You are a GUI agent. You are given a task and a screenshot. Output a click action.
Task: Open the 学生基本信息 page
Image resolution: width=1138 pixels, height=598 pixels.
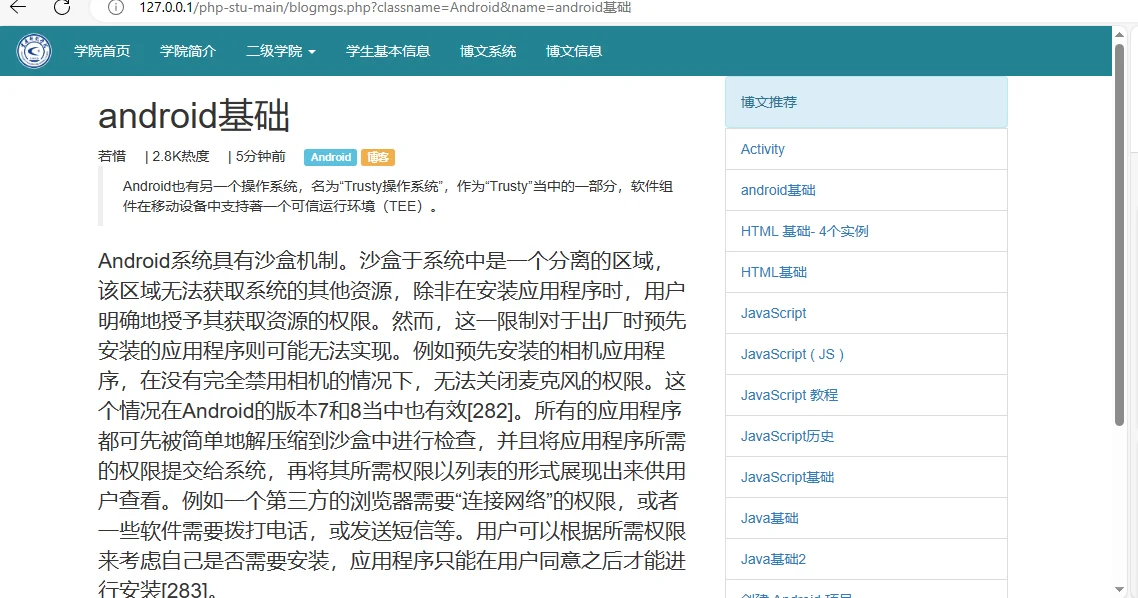coord(387,51)
